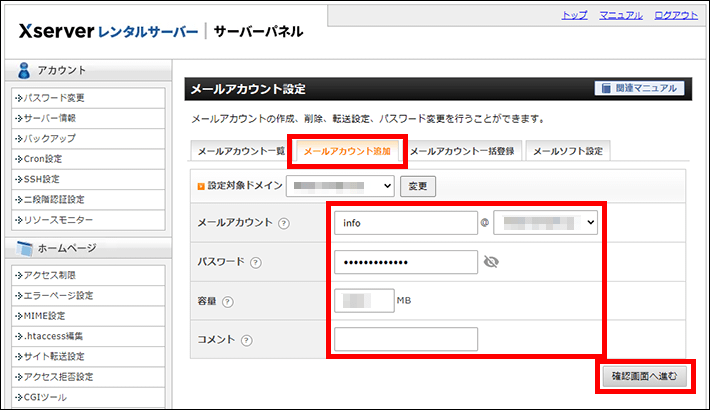The image size is (710, 410).
Task: Open パスワード変更 in sidebar
Action: click(x=88, y=98)
